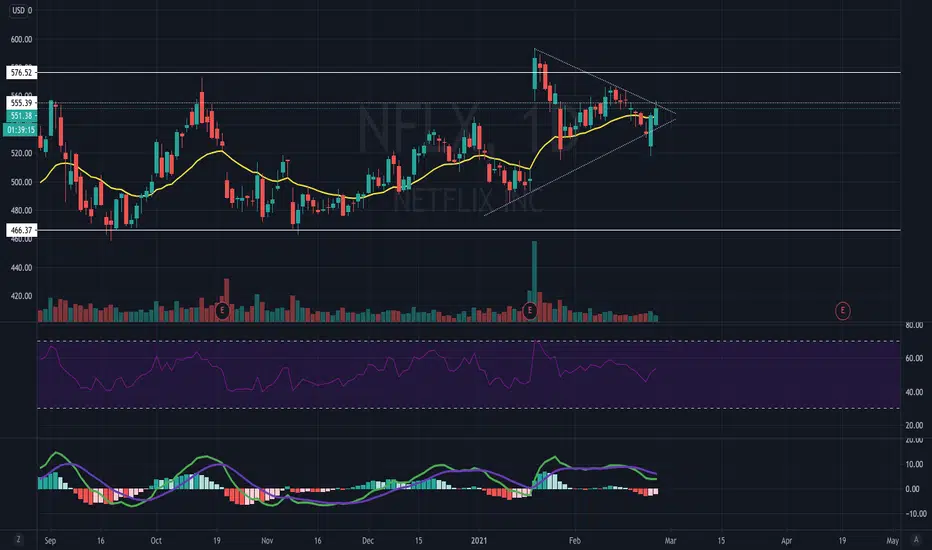Screen dimensions: 932x550
Task: Click the 2021 label on time axis
Action: [478, 540]
